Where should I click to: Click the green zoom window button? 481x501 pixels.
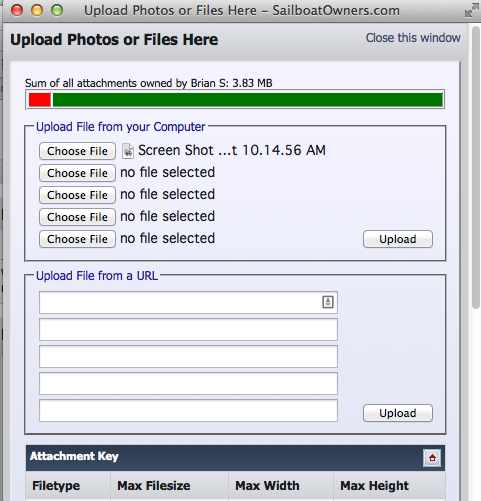click(x=57, y=10)
